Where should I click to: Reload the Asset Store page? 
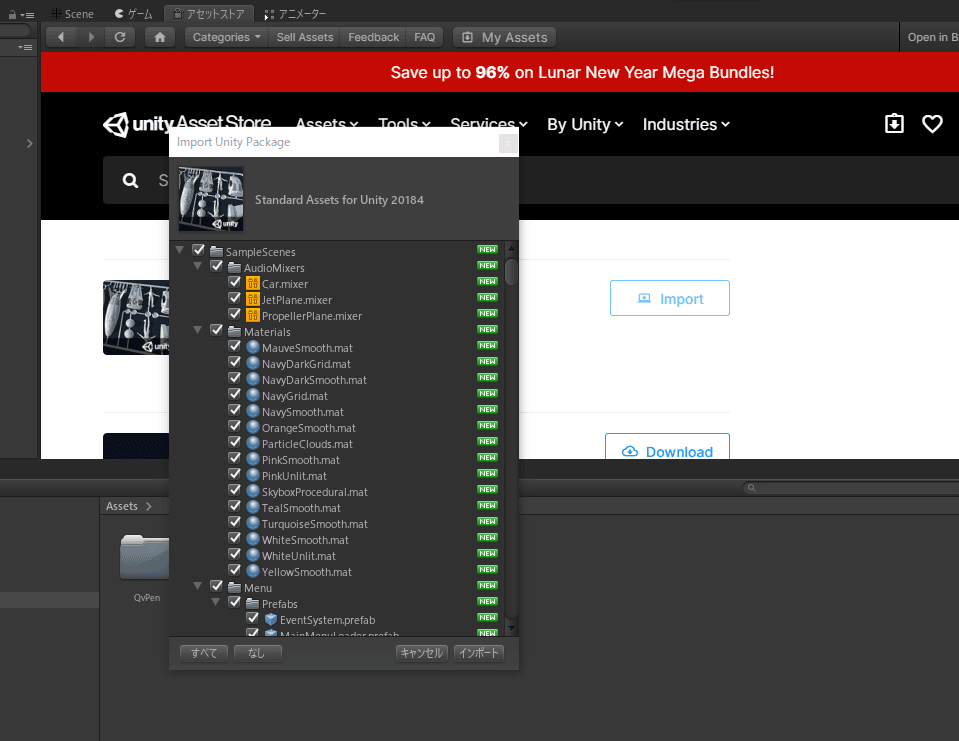click(119, 37)
